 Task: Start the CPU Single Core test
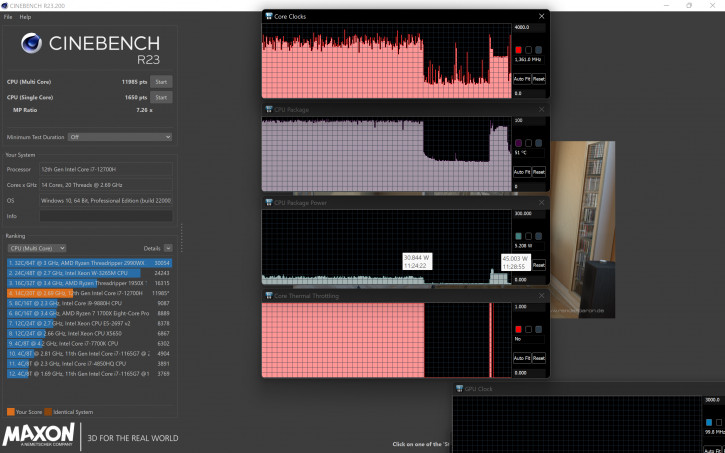[161, 98]
